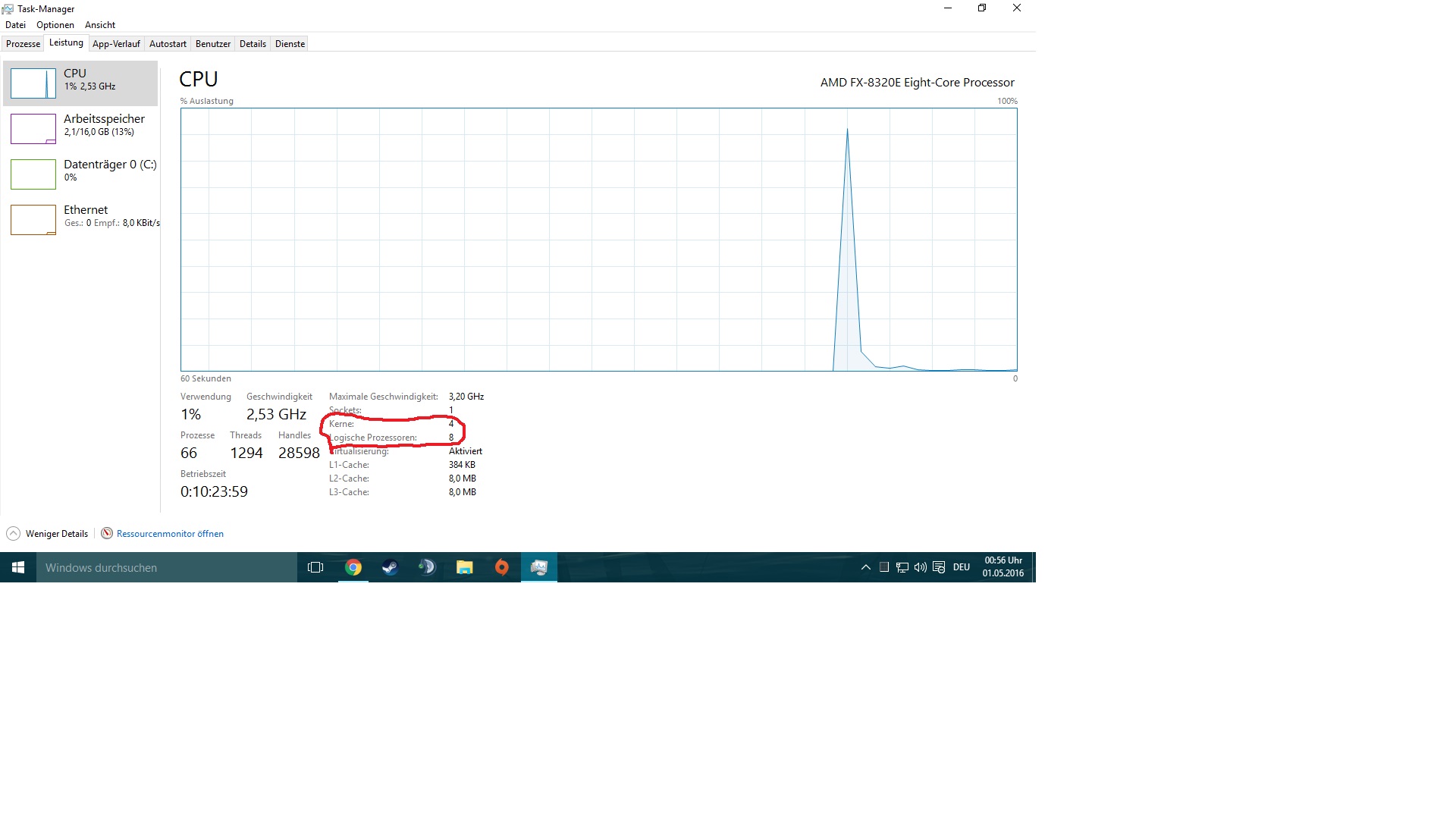Viewport: 1456px width, 819px height.
Task: Select the CPU performance thumbnail graph
Action: (x=33, y=83)
